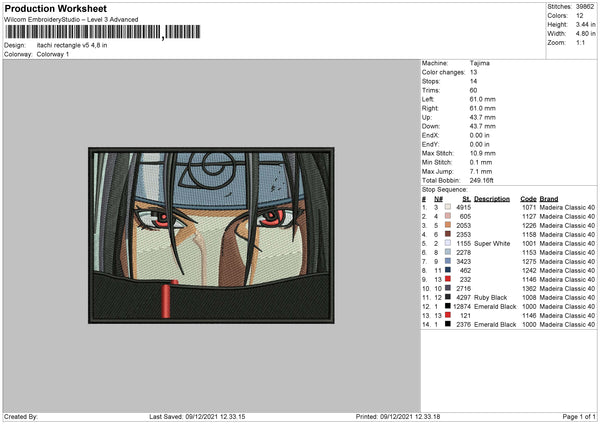Click the Colorway 1 value
This screenshot has height=424, width=600.
(x=53, y=54)
